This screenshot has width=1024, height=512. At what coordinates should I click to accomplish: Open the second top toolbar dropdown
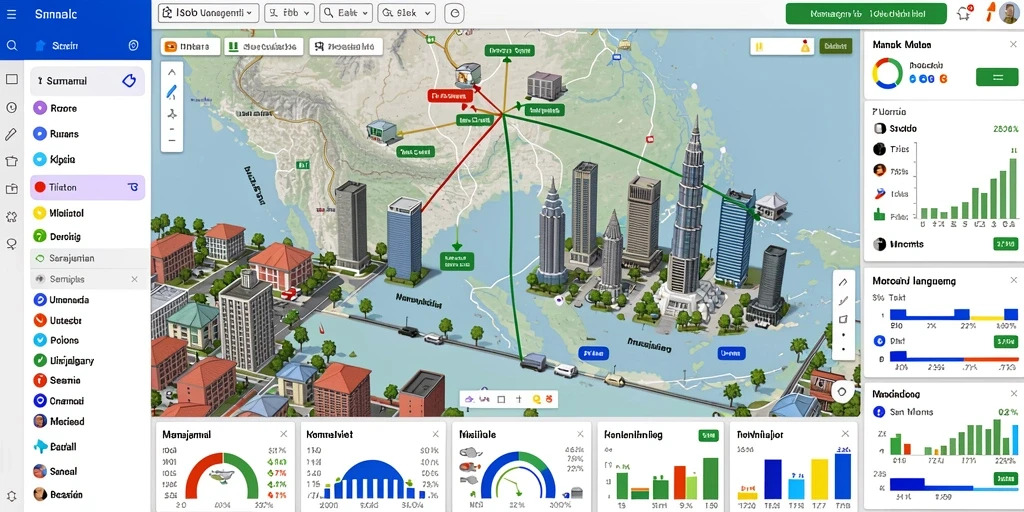290,12
